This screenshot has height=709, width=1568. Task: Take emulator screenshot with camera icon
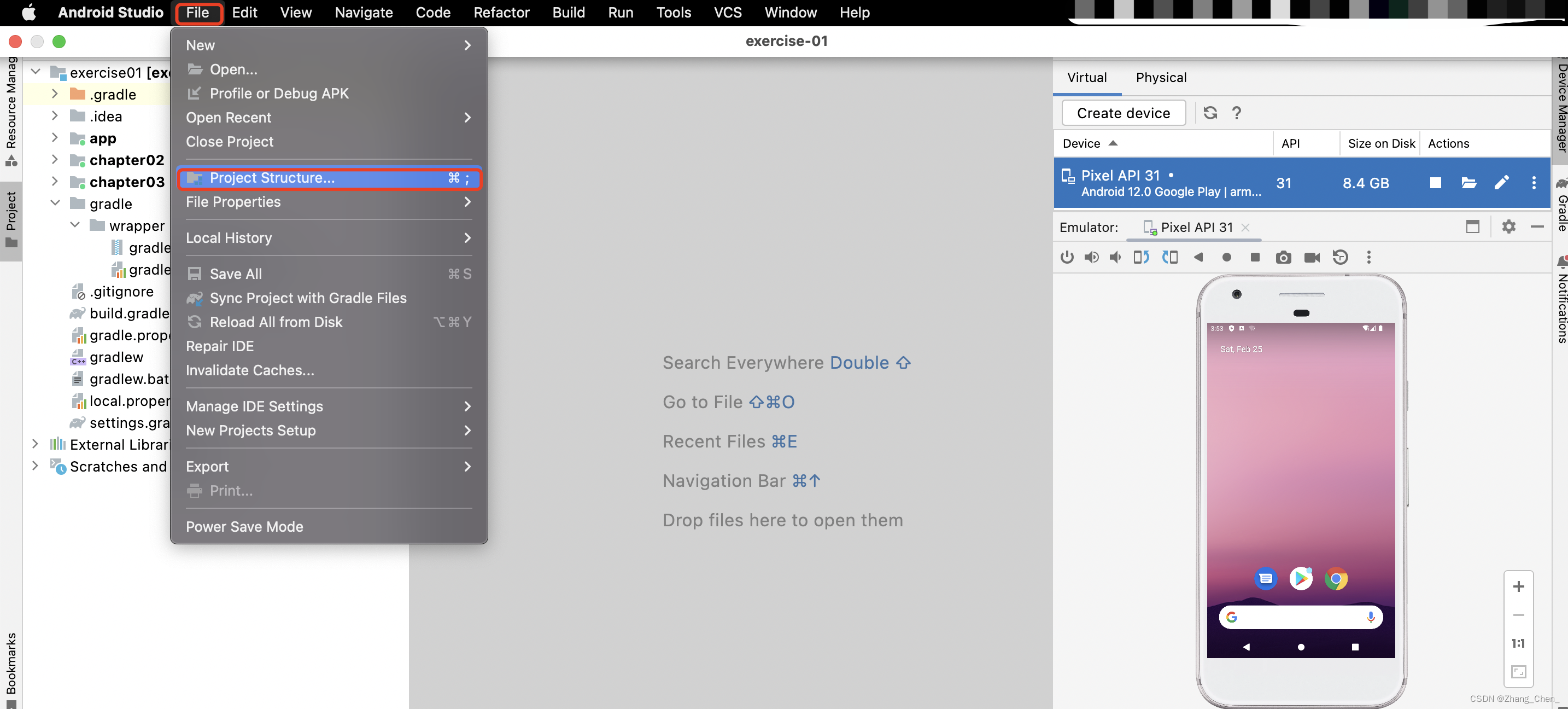coord(1283,258)
